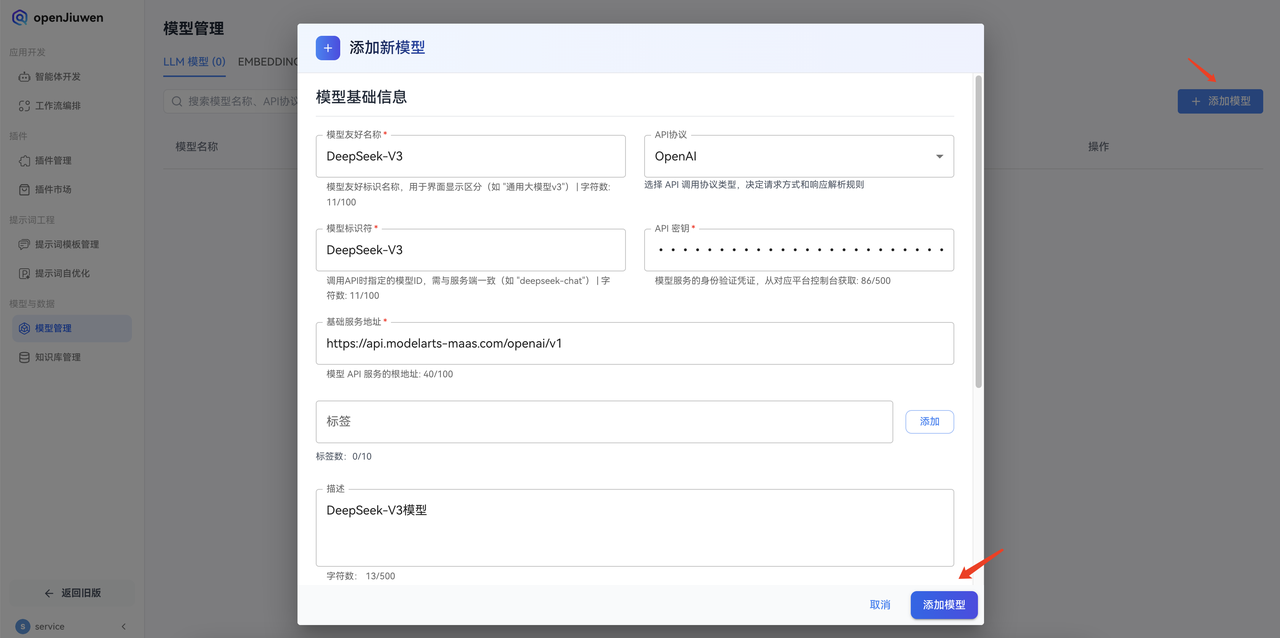Screen dimensions: 1280x638
Task: Click the 基础服务地址 URL field
Action: click(634, 343)
